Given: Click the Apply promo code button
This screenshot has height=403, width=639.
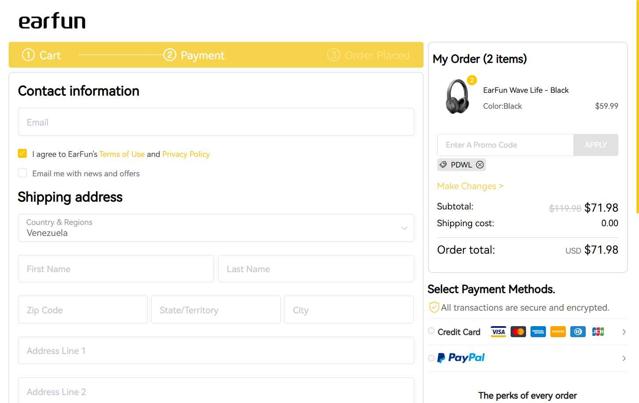Looking at the screenshot, I should pos(596,145).
